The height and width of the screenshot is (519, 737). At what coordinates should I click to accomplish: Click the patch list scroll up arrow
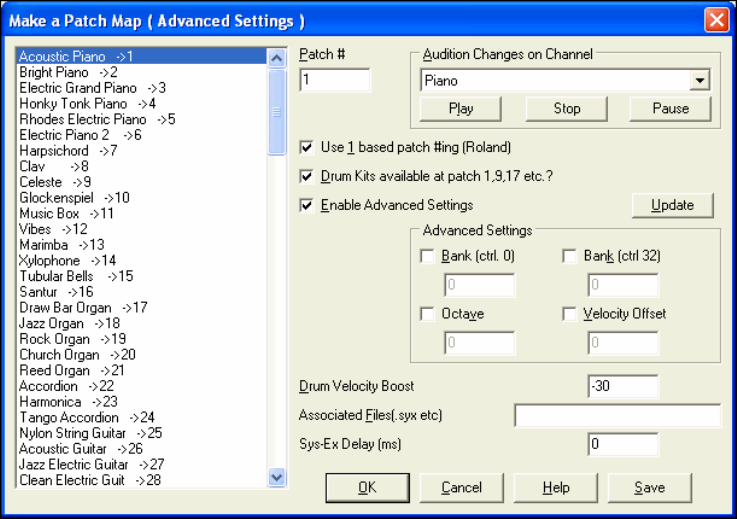[x=276, y=58]
